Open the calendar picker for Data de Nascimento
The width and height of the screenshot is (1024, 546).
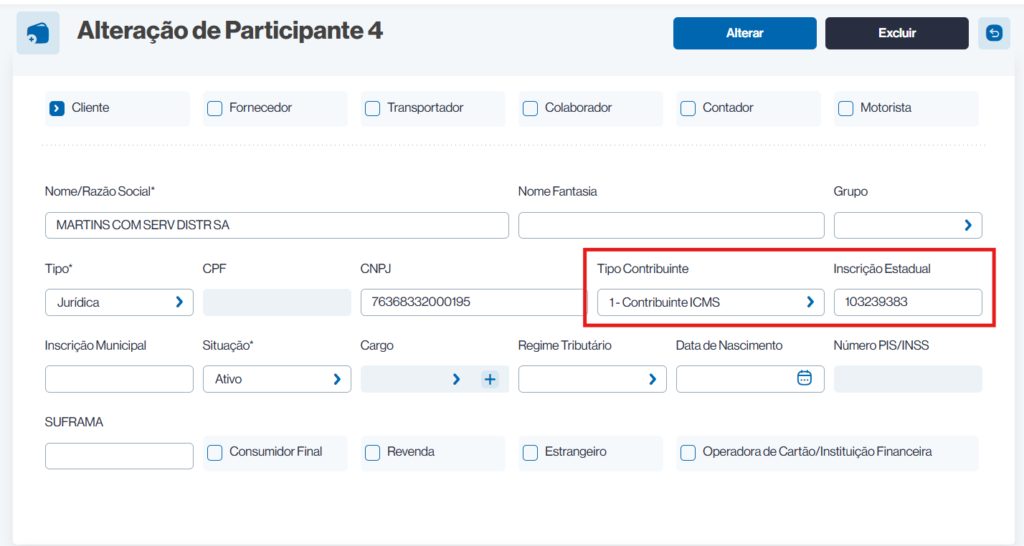804,378
